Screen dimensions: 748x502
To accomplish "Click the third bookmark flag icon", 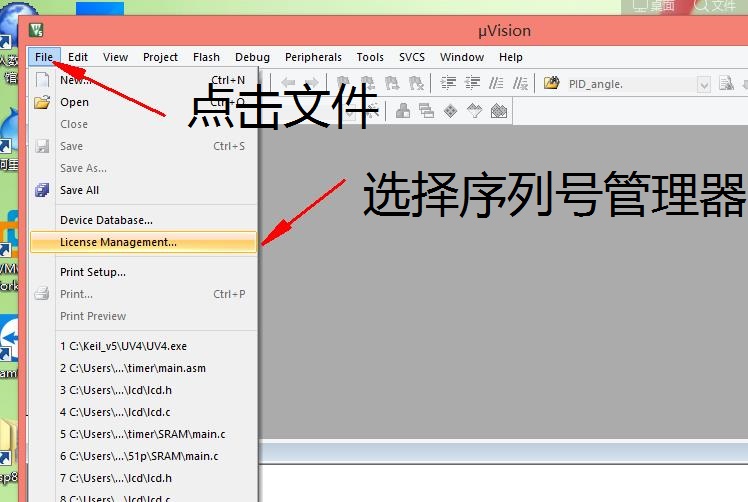I will [392, 84].
